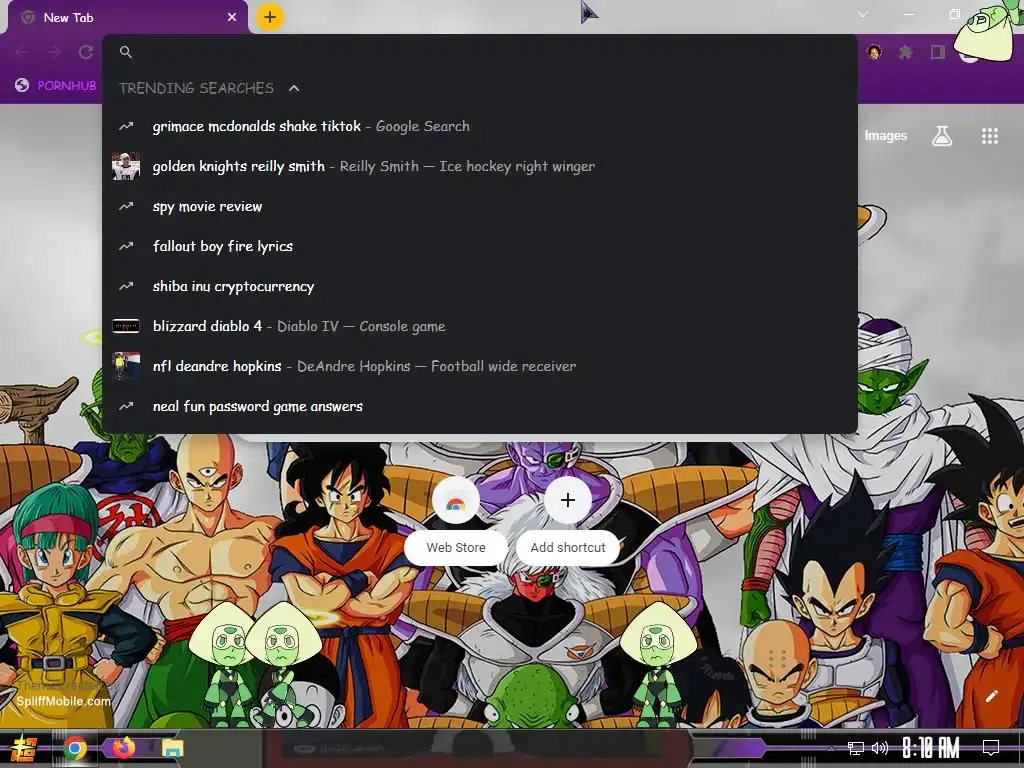The width and height of the screenshot is (1024, 768).
Task: Show hidden system tray icons chevron
Action: (x=831, y=748)
